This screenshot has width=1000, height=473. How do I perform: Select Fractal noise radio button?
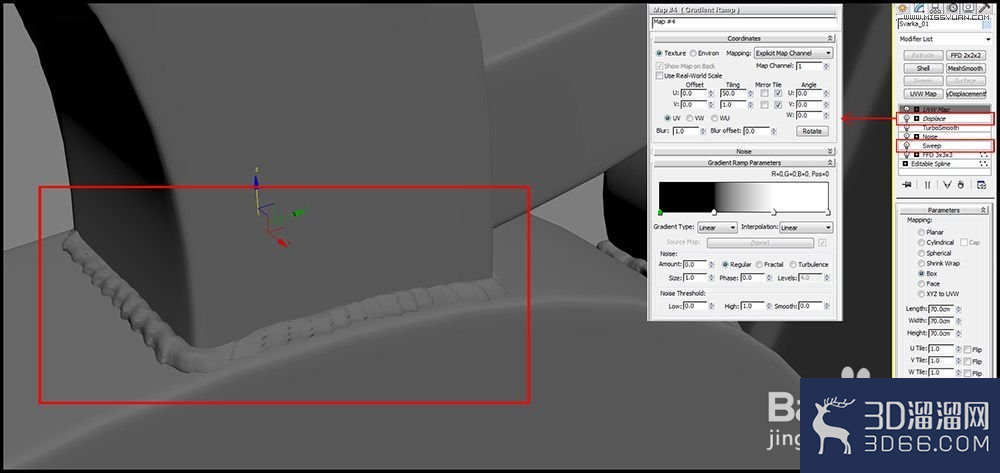pyautogui.click(x=759, y=265)
